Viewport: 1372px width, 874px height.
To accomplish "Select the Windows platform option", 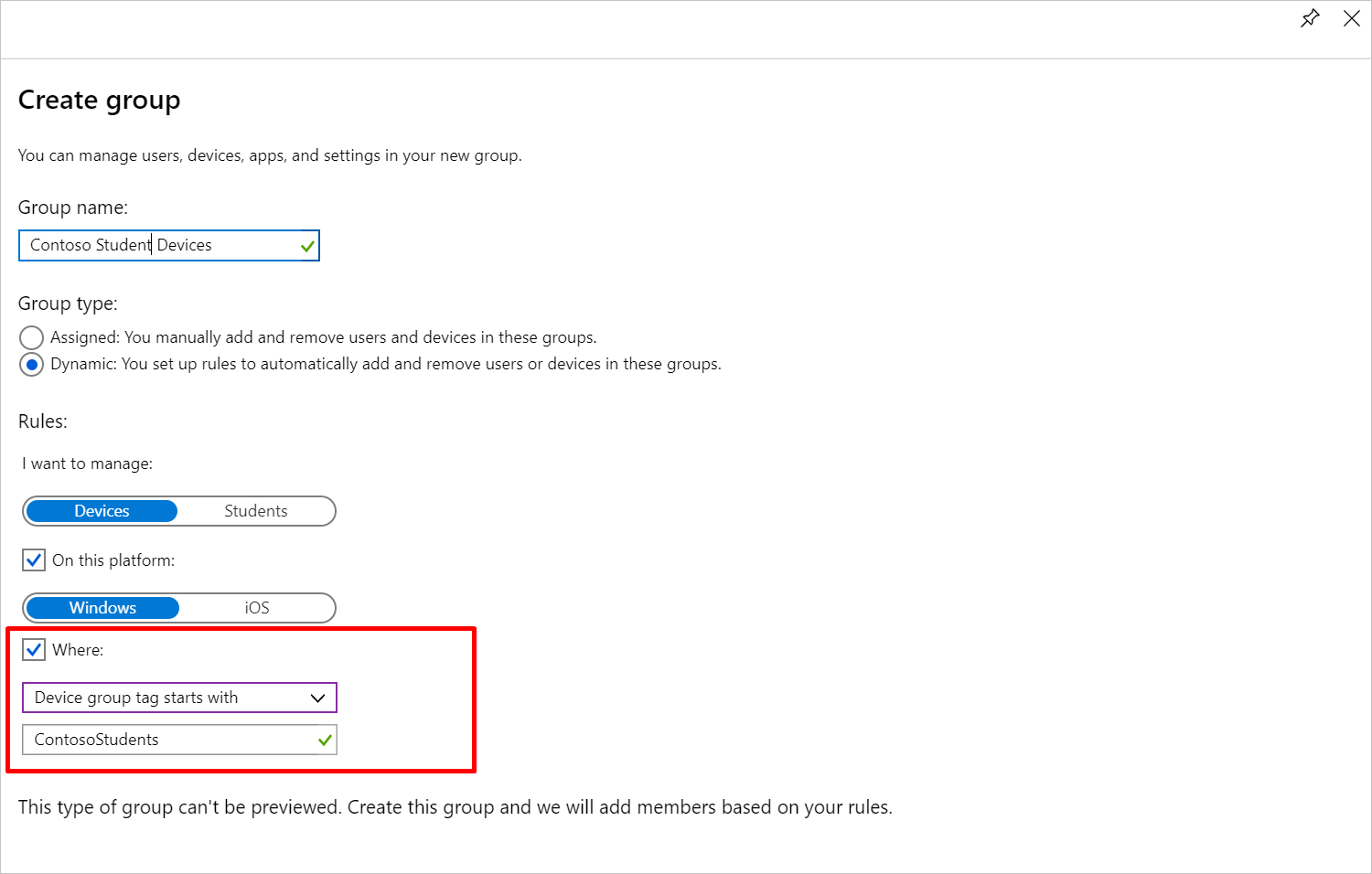I will point(102,608).
